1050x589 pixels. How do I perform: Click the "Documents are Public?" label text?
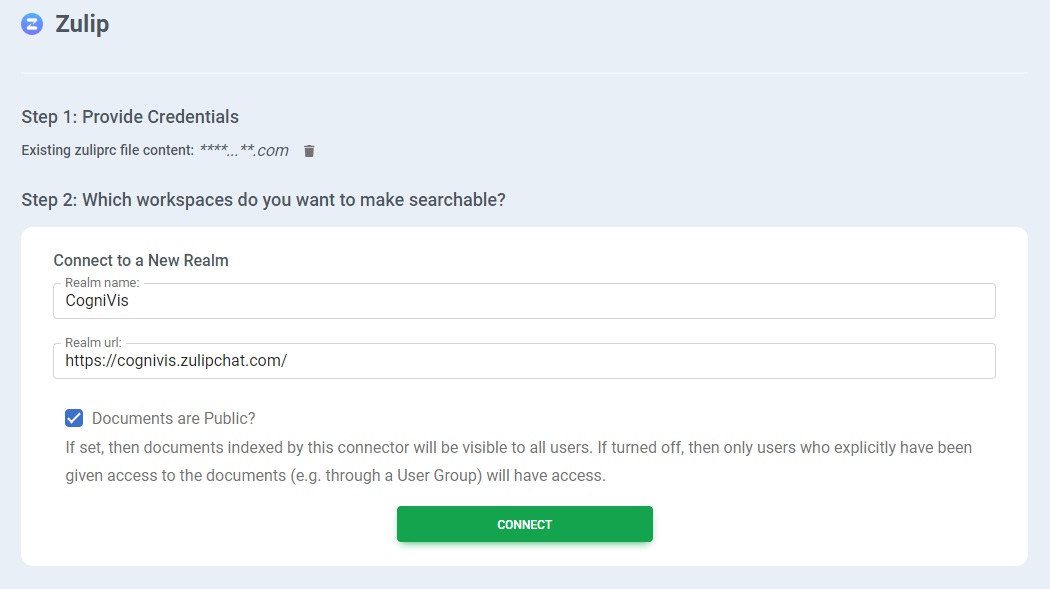click(x=173, y=418)
